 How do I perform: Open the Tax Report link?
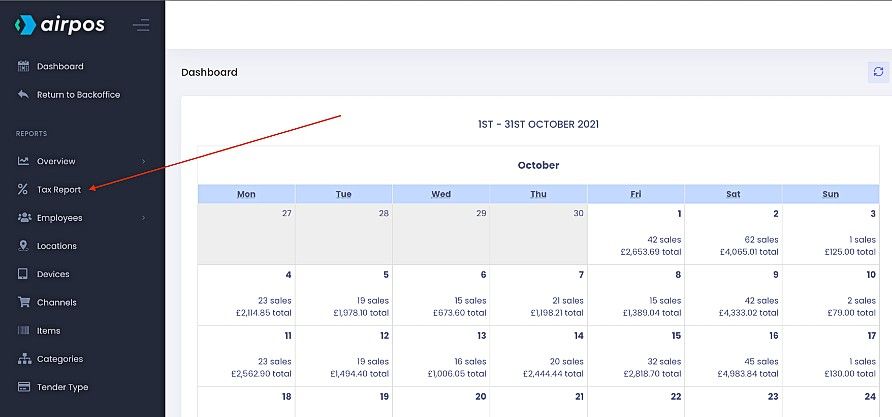[x=59, y=189]
